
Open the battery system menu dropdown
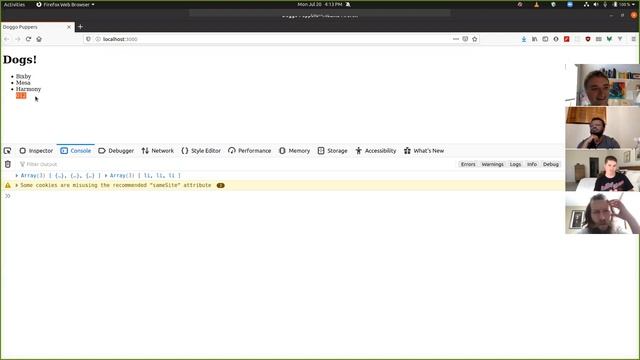[x=624, y=4]
